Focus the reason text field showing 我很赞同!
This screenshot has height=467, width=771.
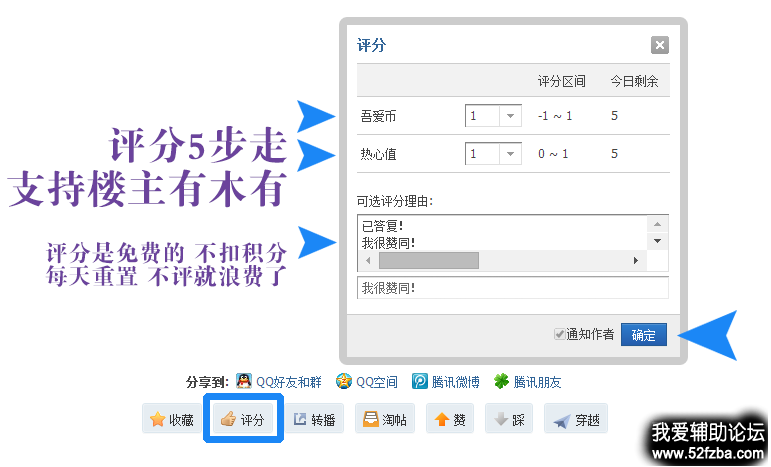513,288
